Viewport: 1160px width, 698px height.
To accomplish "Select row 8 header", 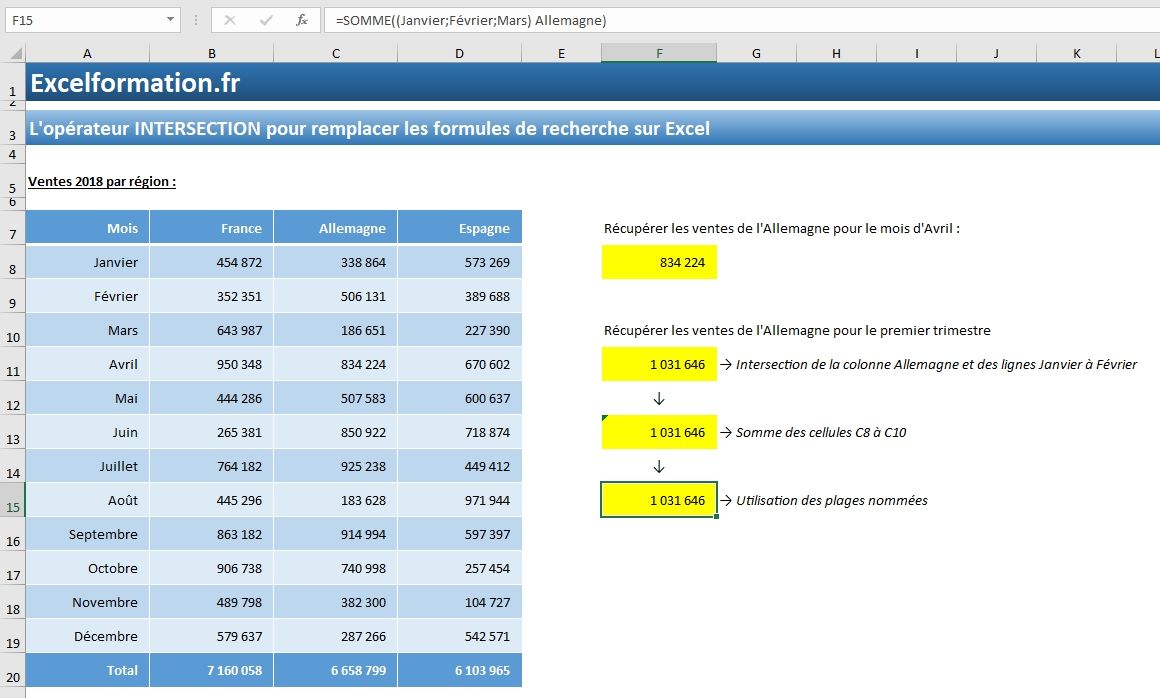I will (13, 262).
